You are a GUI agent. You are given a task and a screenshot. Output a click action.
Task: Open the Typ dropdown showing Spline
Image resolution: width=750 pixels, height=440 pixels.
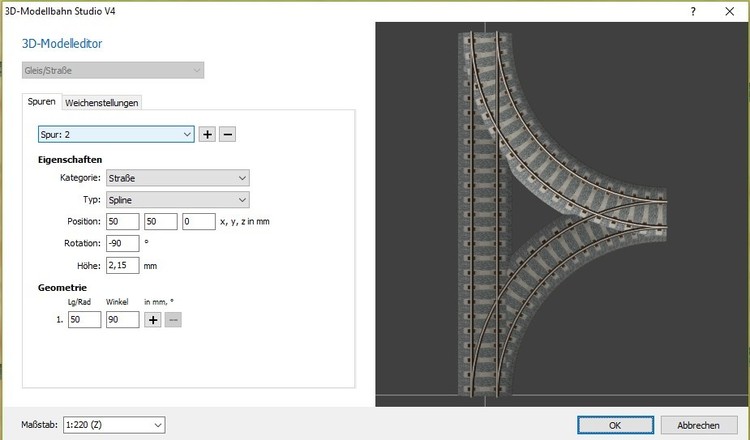(177, 200)
